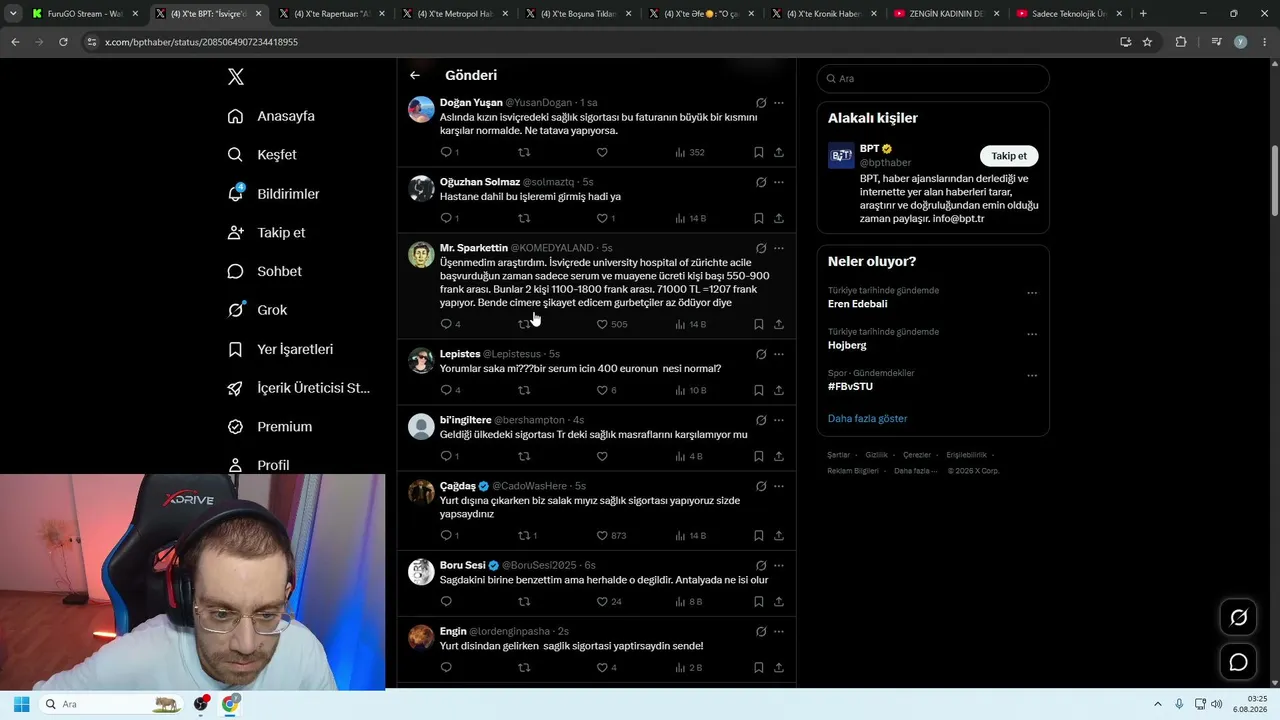Click the Daha fazla göster link
Viewport: 1280px width, 720px height.
(867, 418)
